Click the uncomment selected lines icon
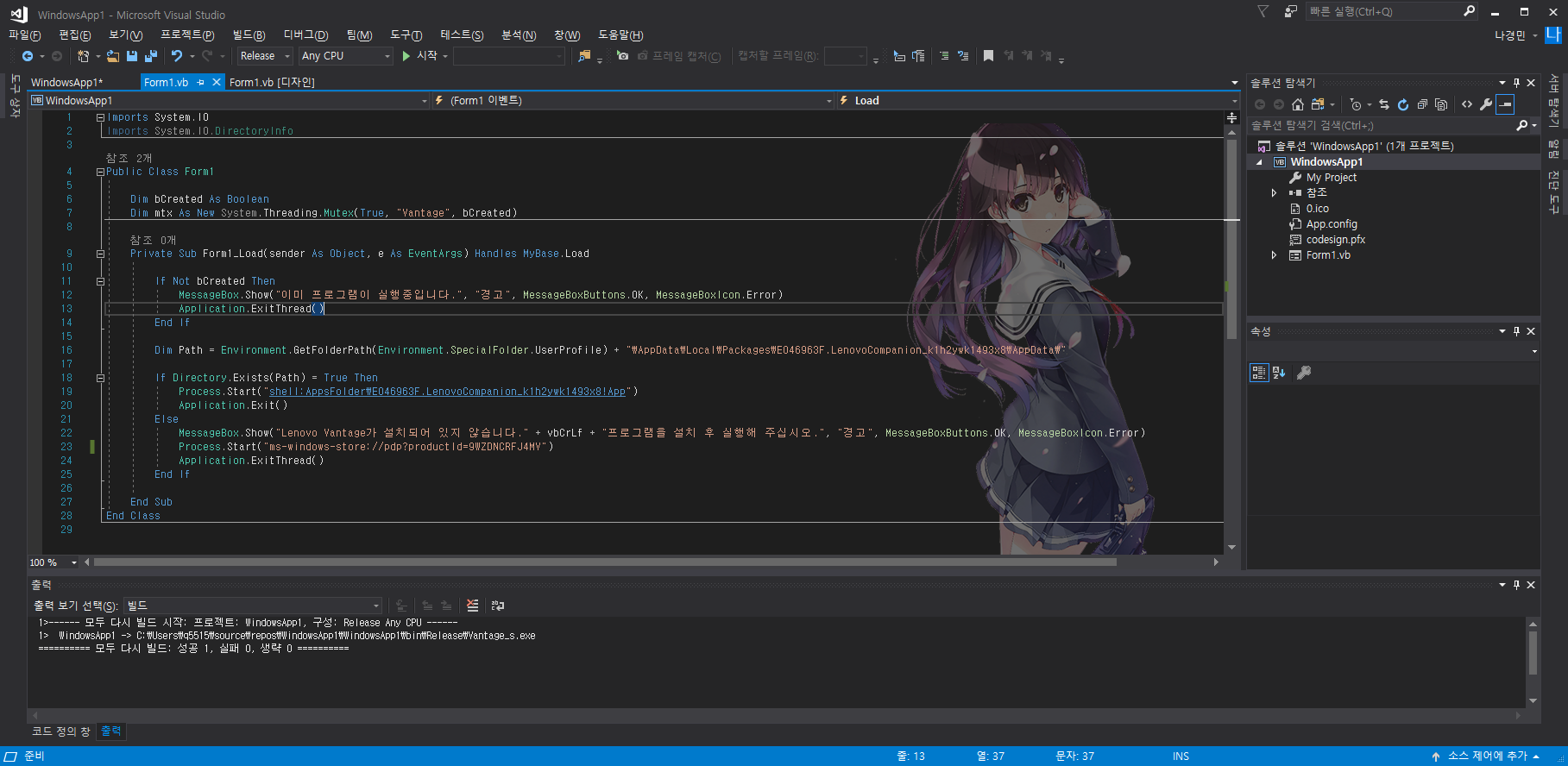Viewport: 1568px width, 766px height. point(963,56)
